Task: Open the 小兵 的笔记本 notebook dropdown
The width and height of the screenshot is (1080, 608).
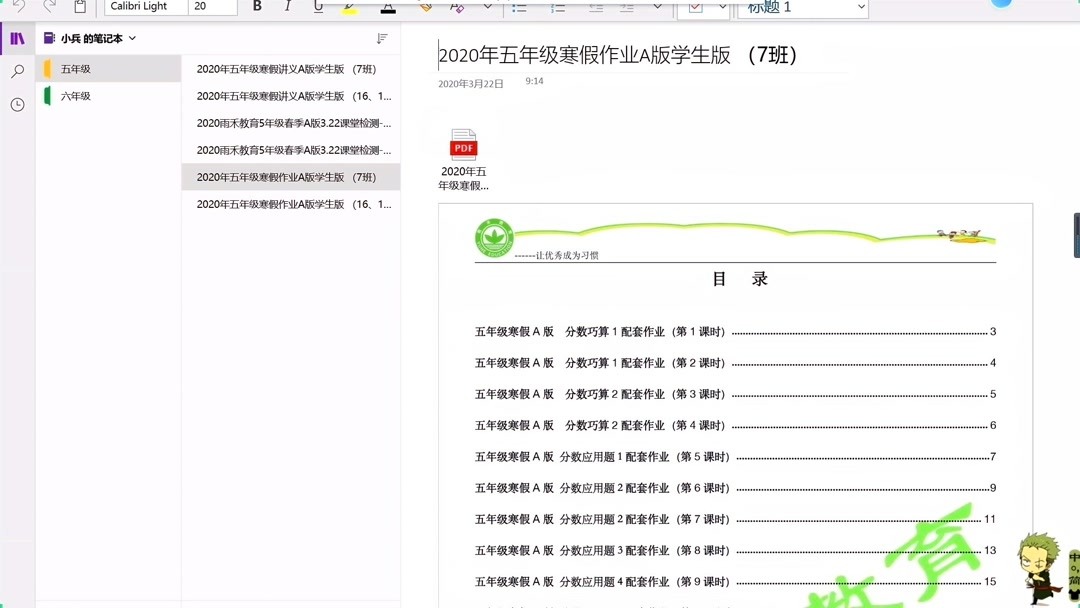Action: [x=96, y=38]
